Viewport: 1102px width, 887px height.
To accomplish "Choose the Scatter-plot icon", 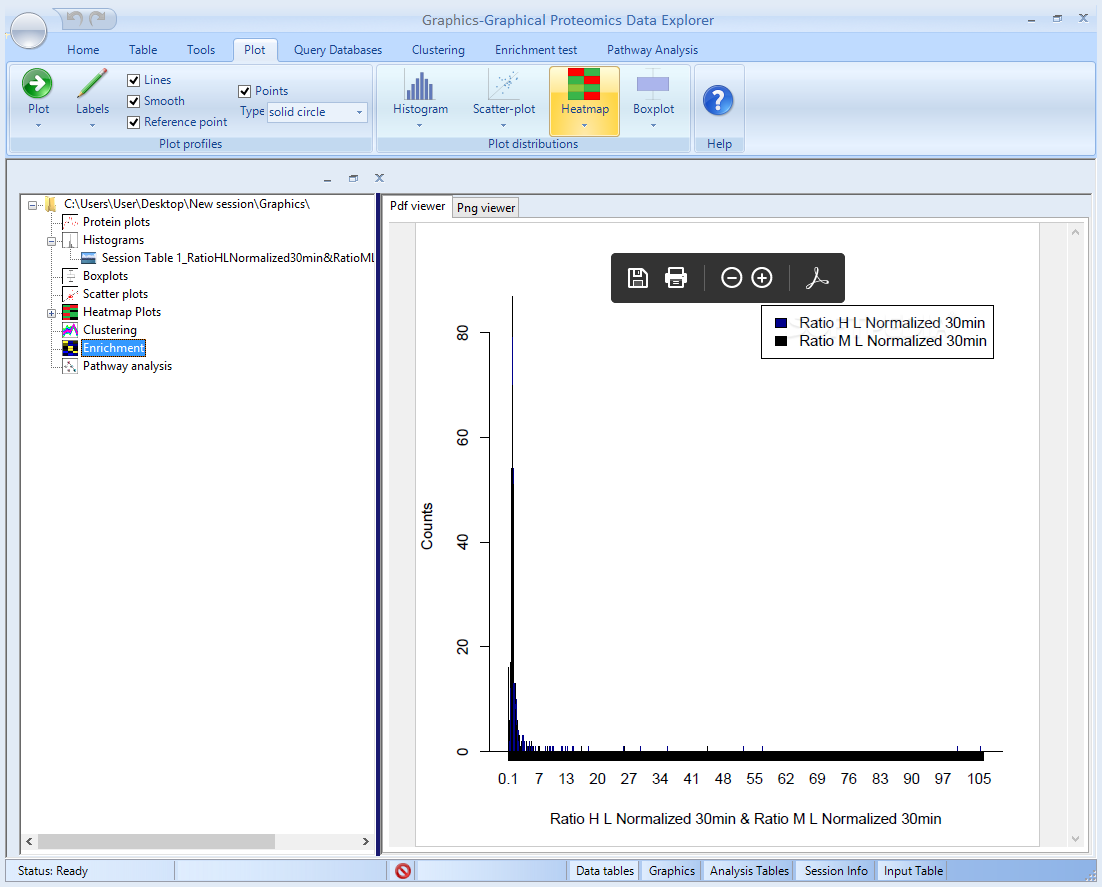I will [504, 84].
